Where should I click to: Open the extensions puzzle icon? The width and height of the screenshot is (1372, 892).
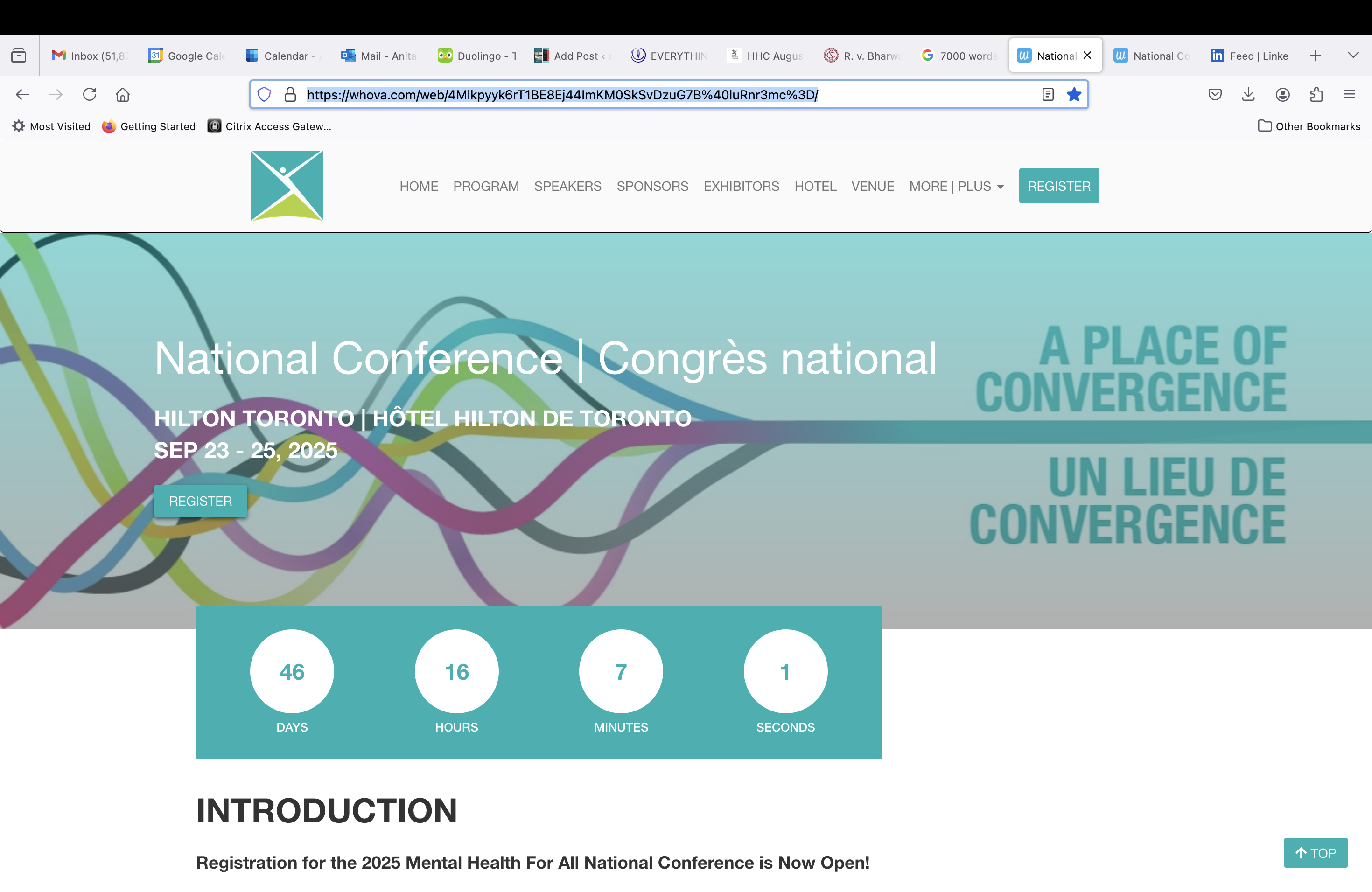point(1316,95)
